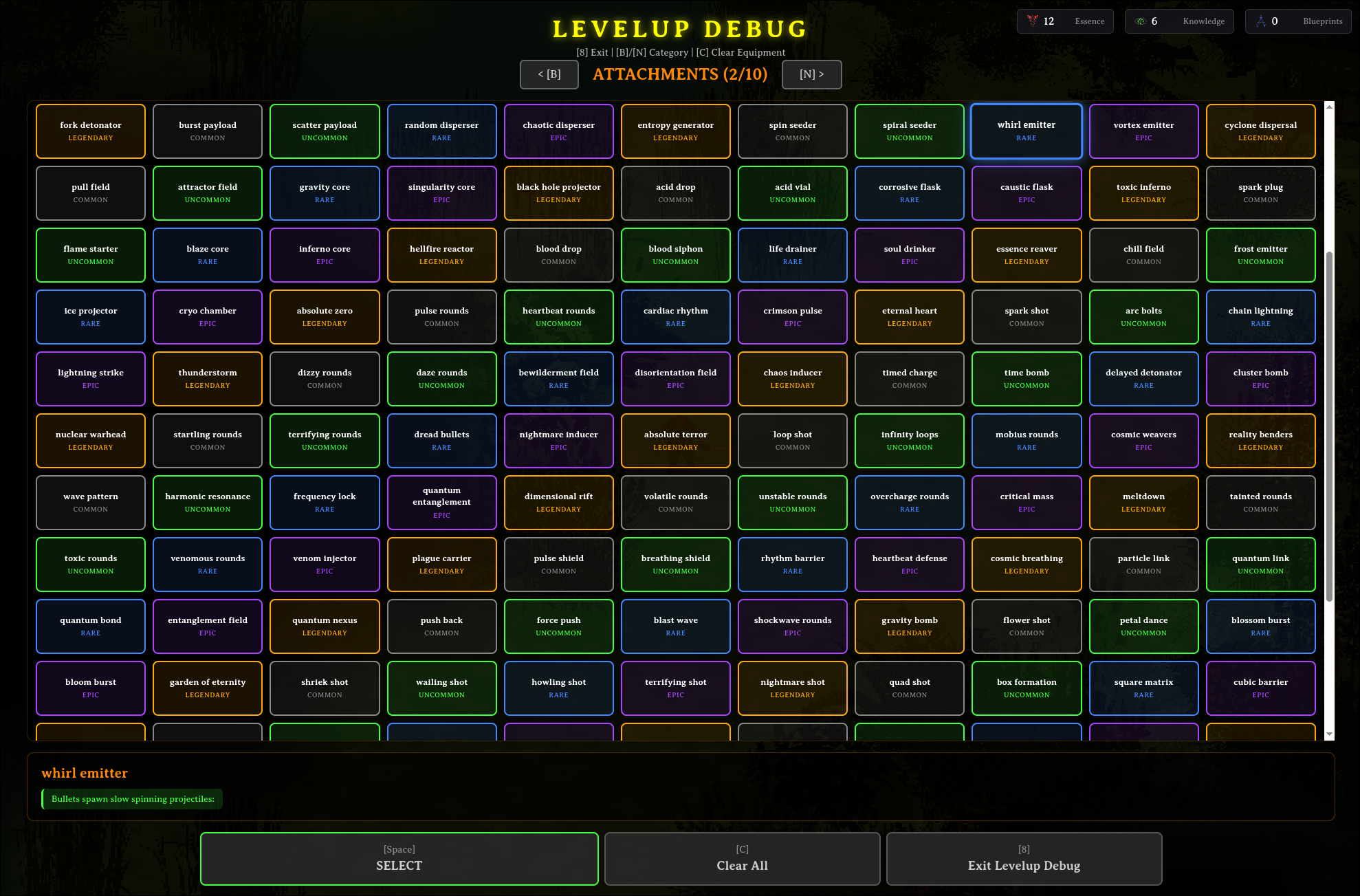Viewport: 1360px width, 896px height.
Task: Select the plague carrier card
Action: point(442,565)
